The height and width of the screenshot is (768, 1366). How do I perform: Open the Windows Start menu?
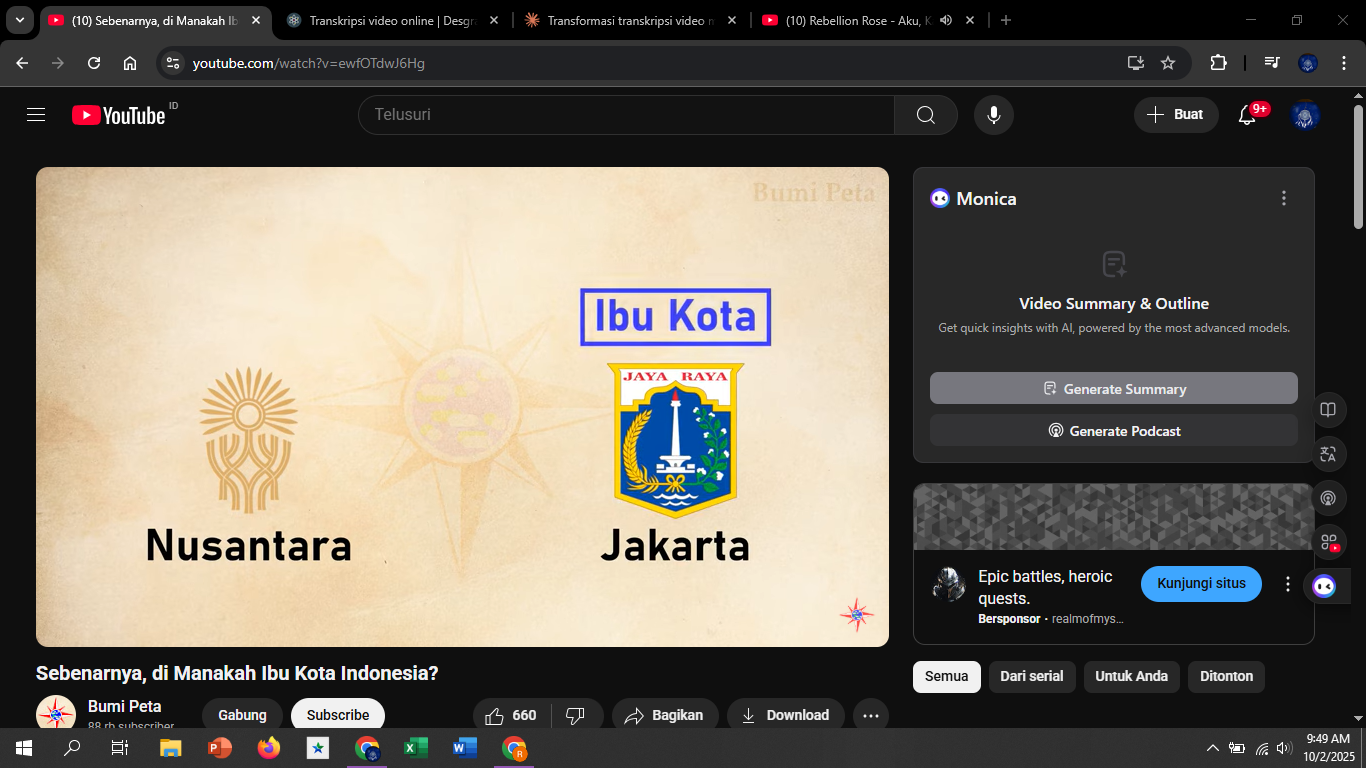(23, 748)
